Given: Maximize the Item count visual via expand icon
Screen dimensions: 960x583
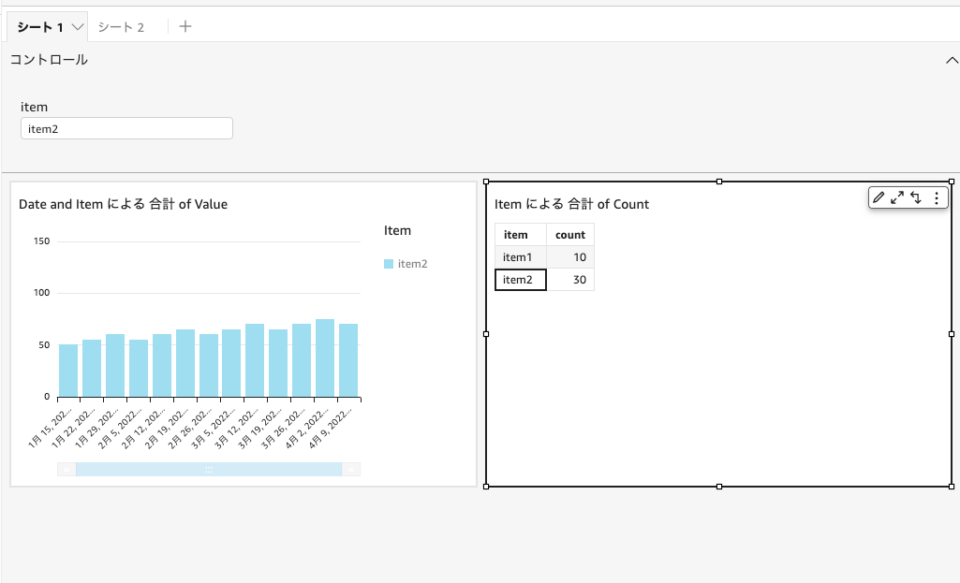Looking at the screenshot, I should (x=895, y=197).
